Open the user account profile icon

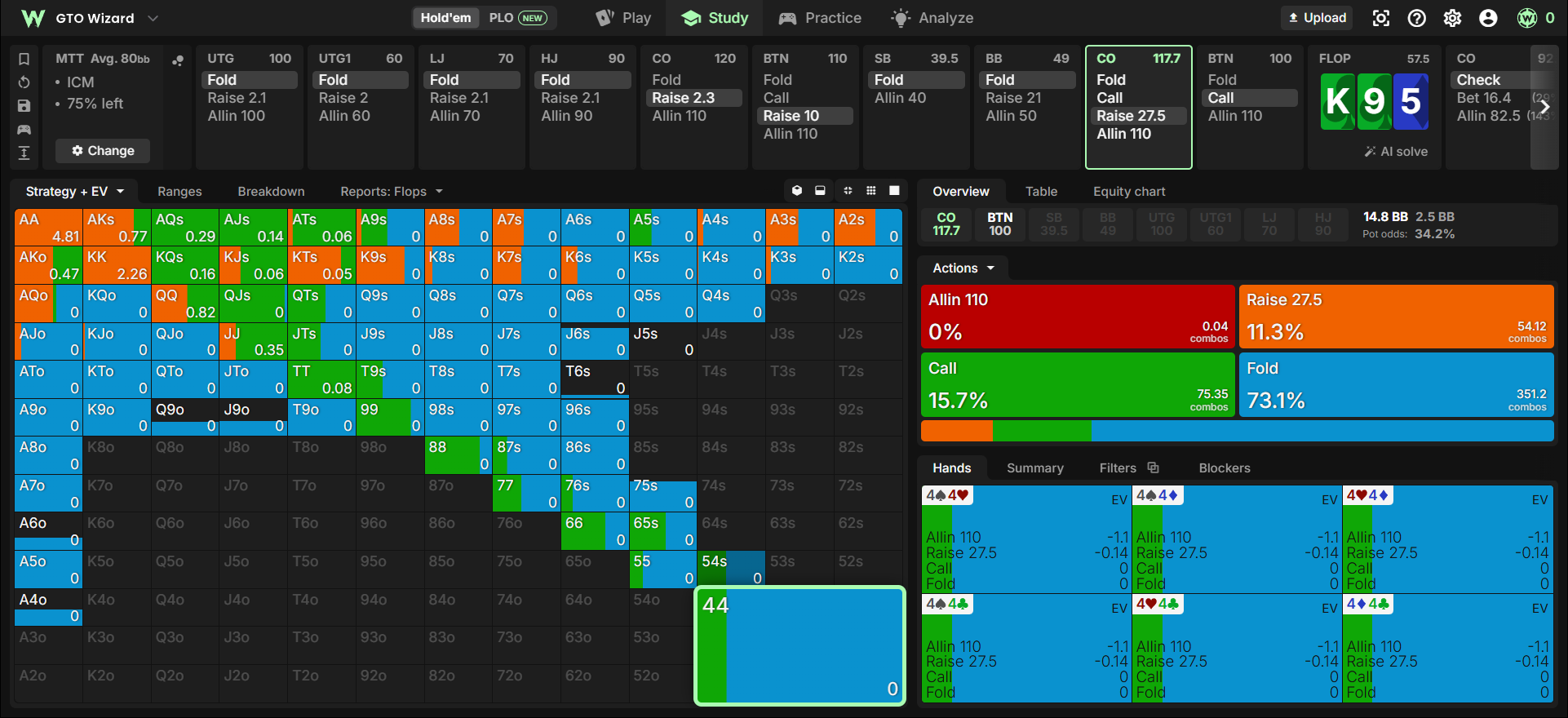click(1489, 18)
